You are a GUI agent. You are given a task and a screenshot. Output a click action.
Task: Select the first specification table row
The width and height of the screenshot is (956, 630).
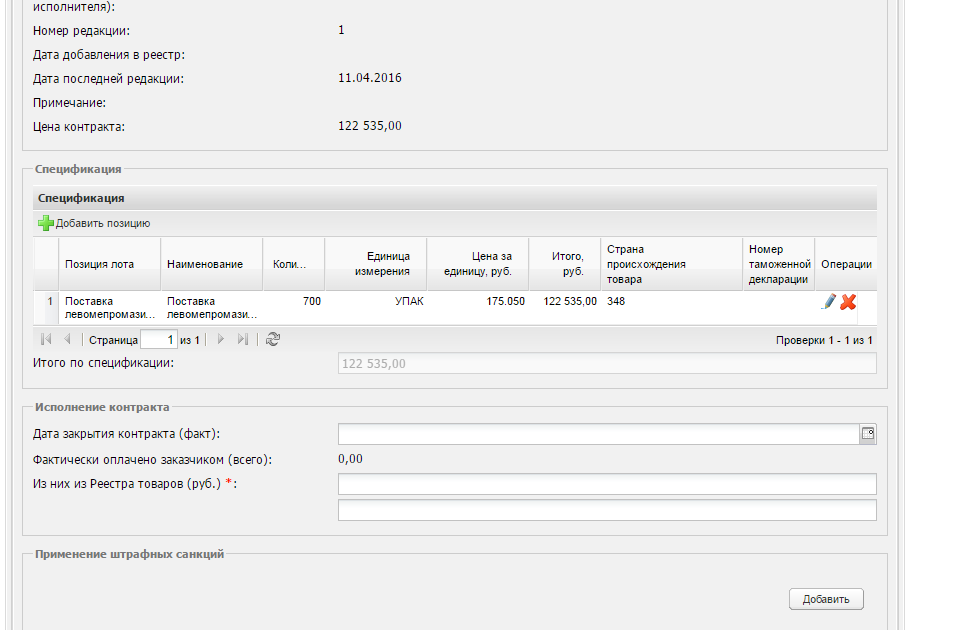click(x=400, y=307)
